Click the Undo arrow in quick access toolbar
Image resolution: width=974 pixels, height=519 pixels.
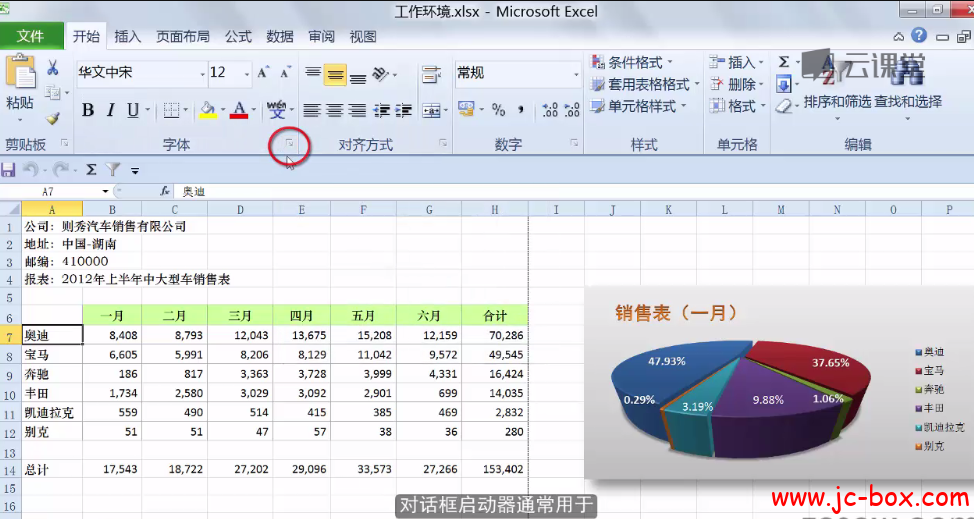coord(31,169)
